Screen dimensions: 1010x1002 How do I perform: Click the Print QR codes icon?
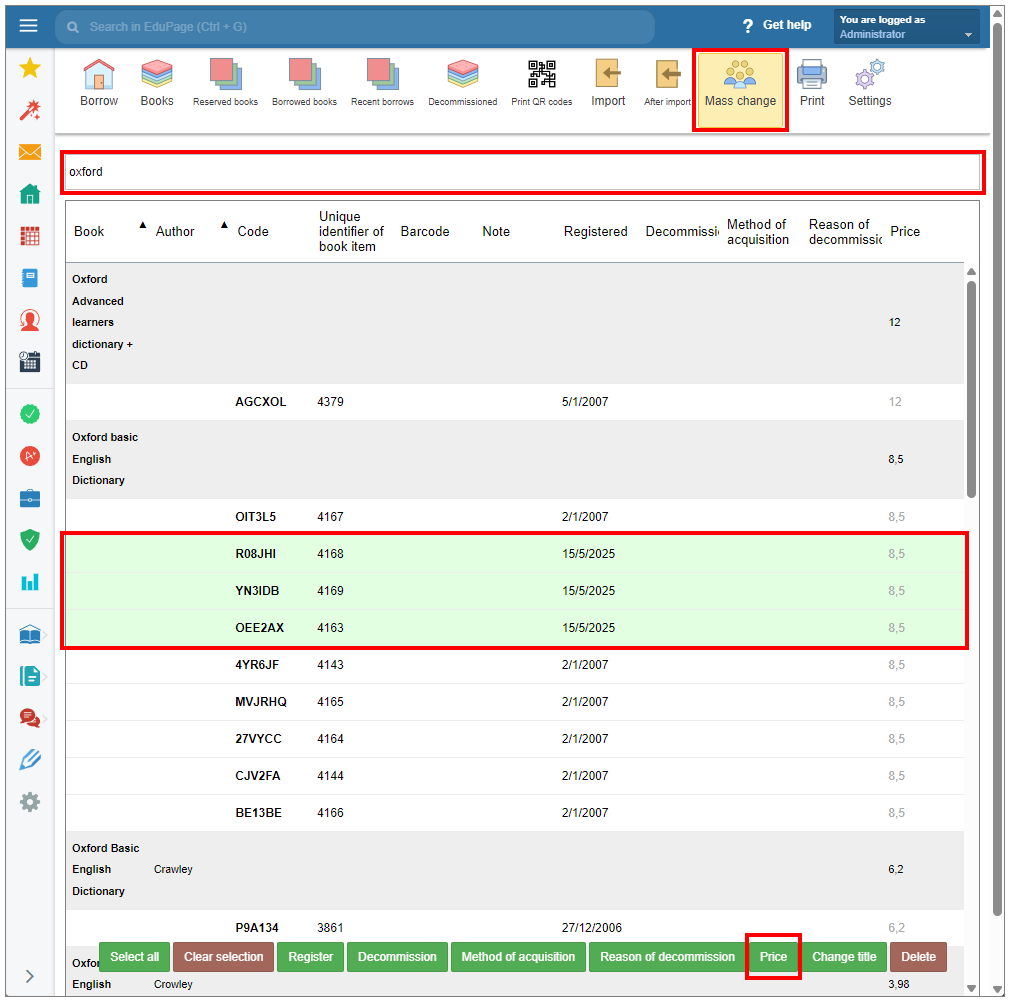click(541, 83)
